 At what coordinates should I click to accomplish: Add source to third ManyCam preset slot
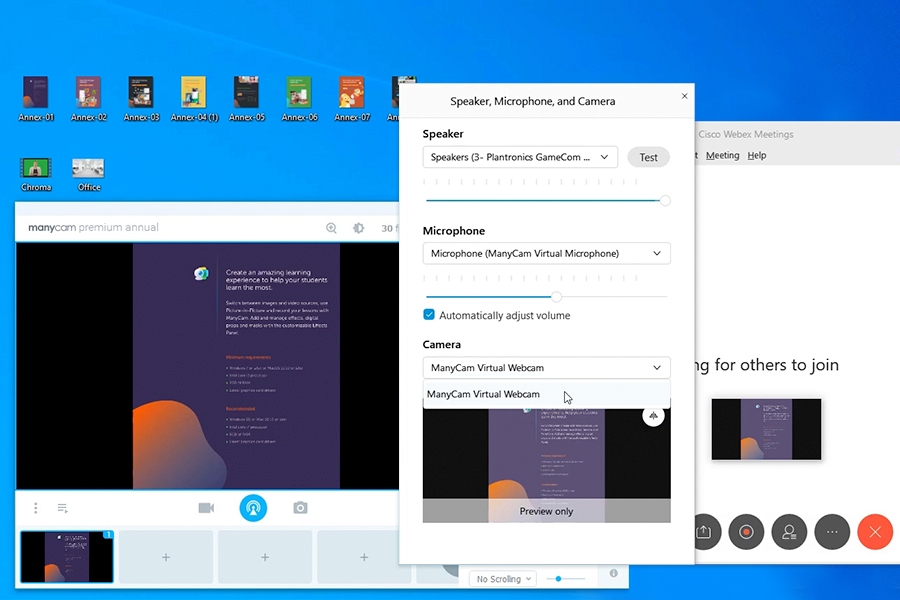[x=265, y=557]
